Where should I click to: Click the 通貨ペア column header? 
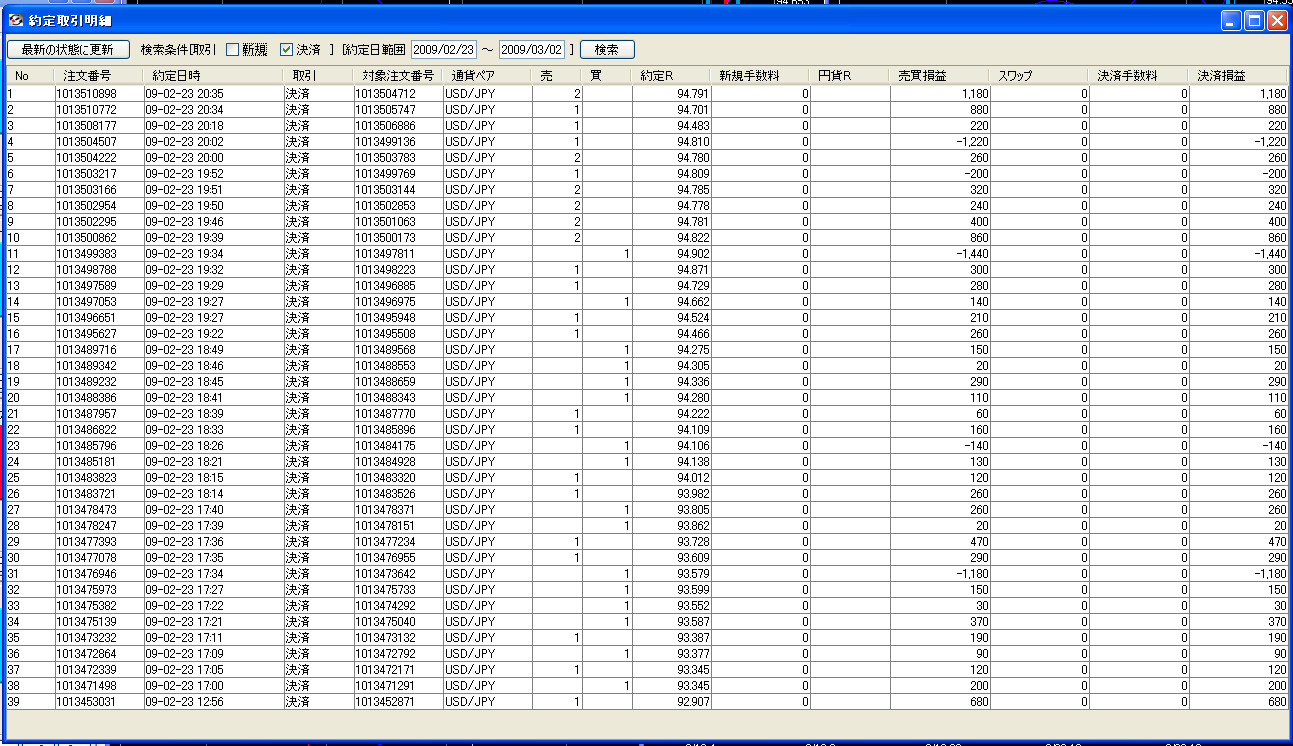tap(487, 76)
